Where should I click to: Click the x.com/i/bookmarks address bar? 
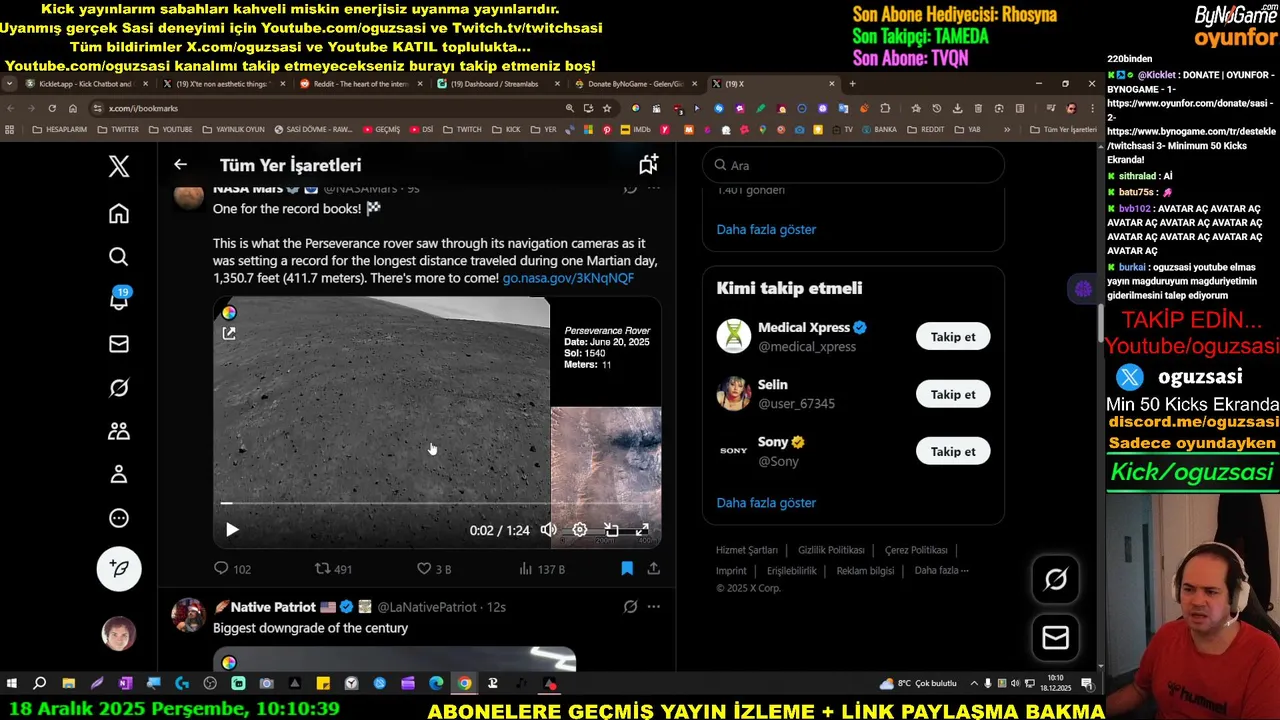point(330,108)
